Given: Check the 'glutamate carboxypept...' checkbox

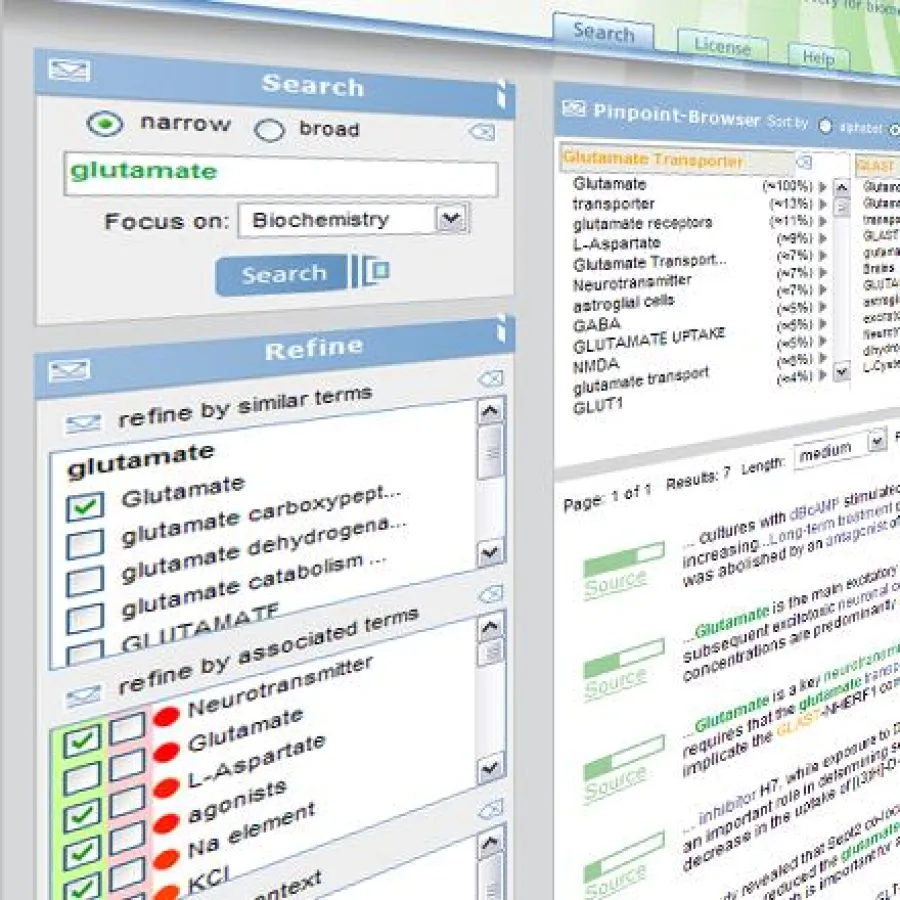Looking at the screenshot, I should click(x=85, y=544).
